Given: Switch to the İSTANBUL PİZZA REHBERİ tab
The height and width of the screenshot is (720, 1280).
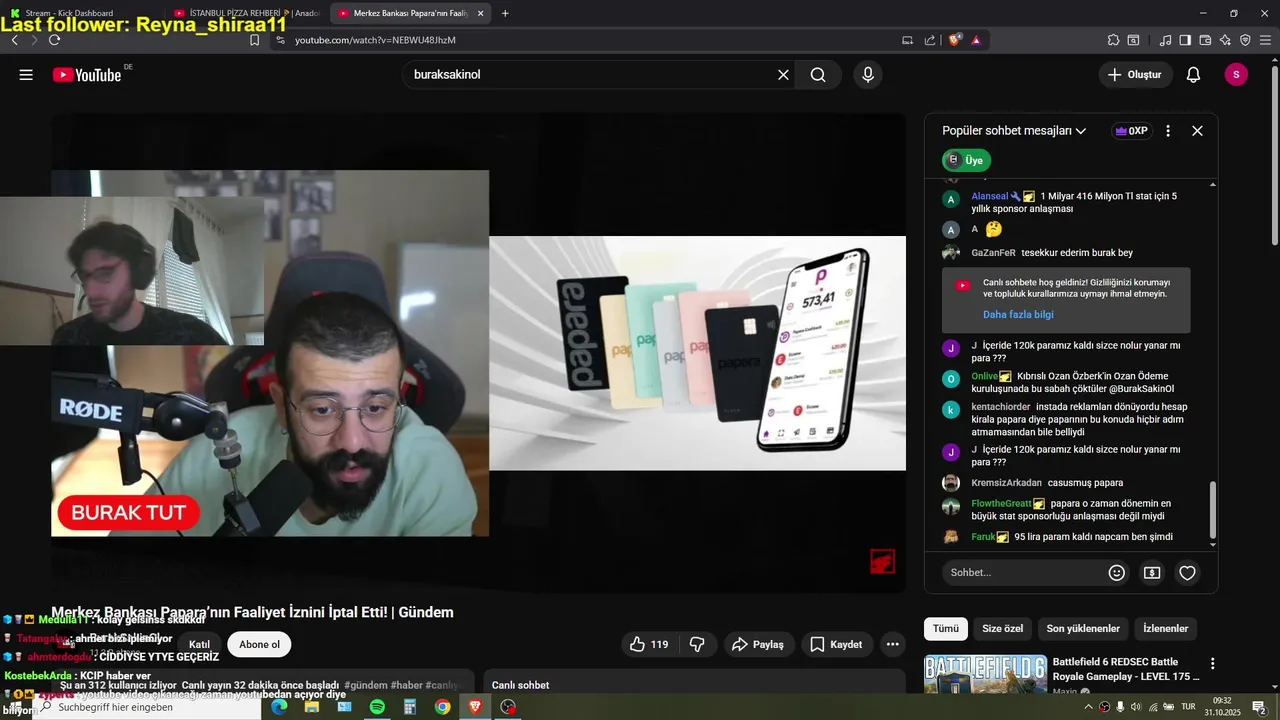Looking at the screenshot, I should (246, 13).
